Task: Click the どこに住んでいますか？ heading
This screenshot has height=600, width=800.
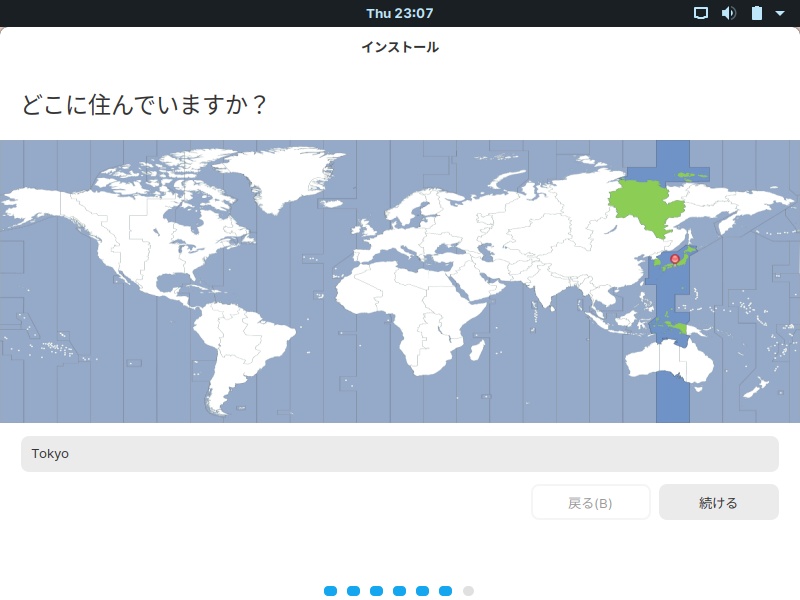Action: (x=144, y=105)
